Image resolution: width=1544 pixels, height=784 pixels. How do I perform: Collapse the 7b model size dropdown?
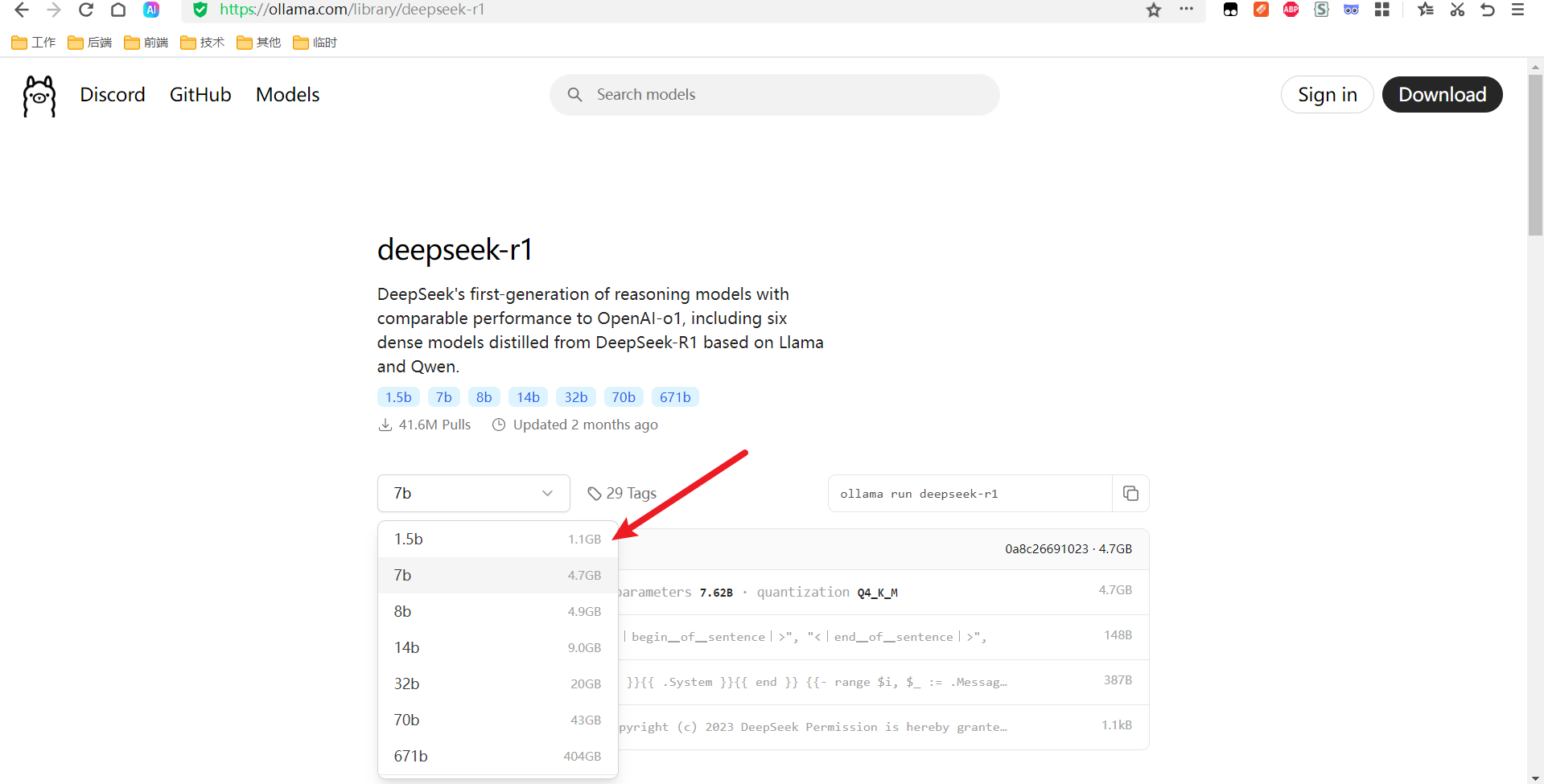click(474, 493)
